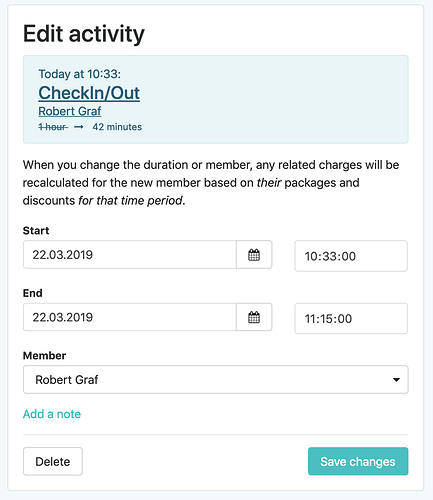Click the Add a note link
This screenshot has width=433, height=500.
(52, 414)
